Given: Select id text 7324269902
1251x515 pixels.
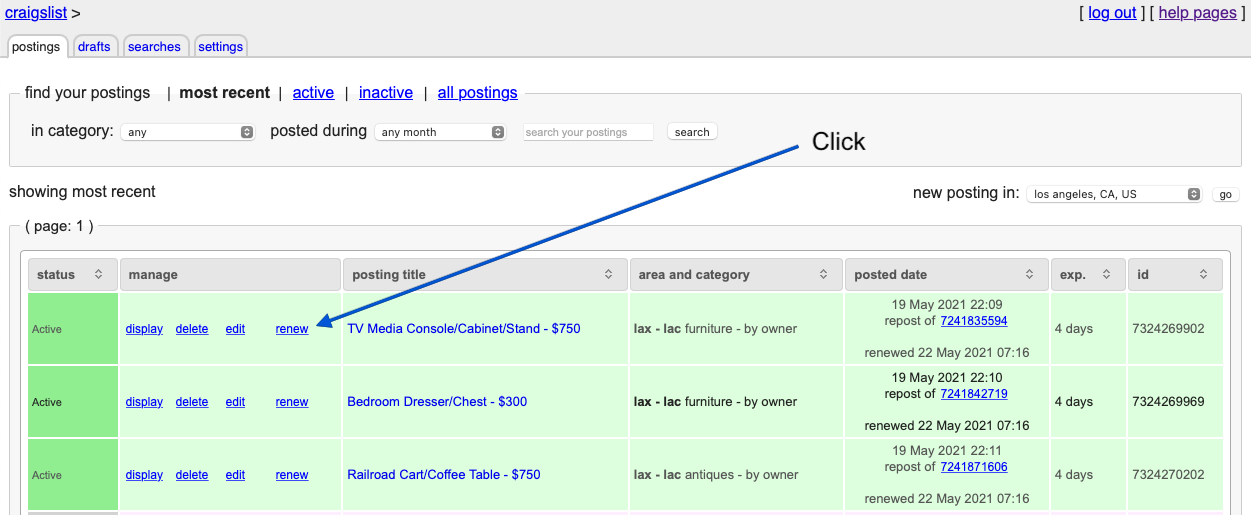Looking at the screenshot, I should [1168, 329].
